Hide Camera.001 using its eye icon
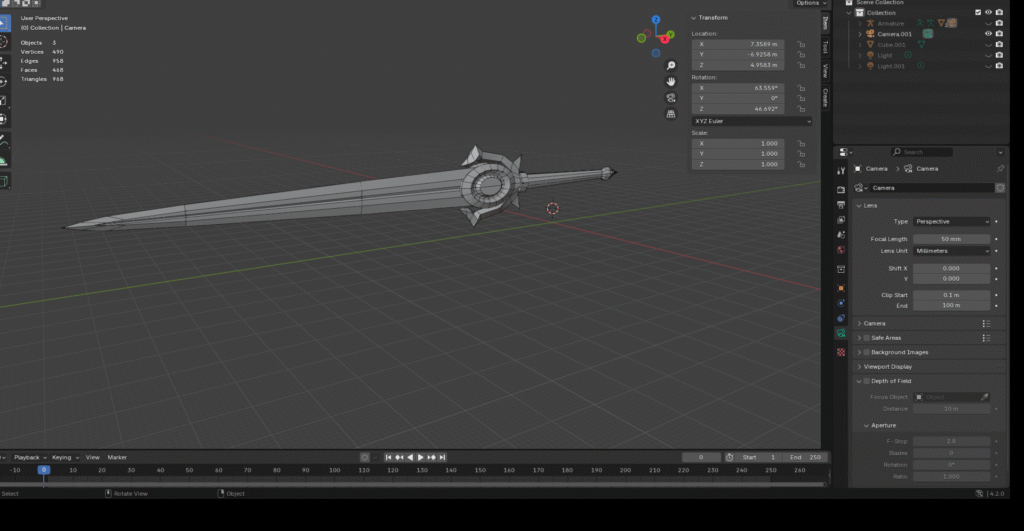This screenshot has height=531, width=1024. click(988, 34)
